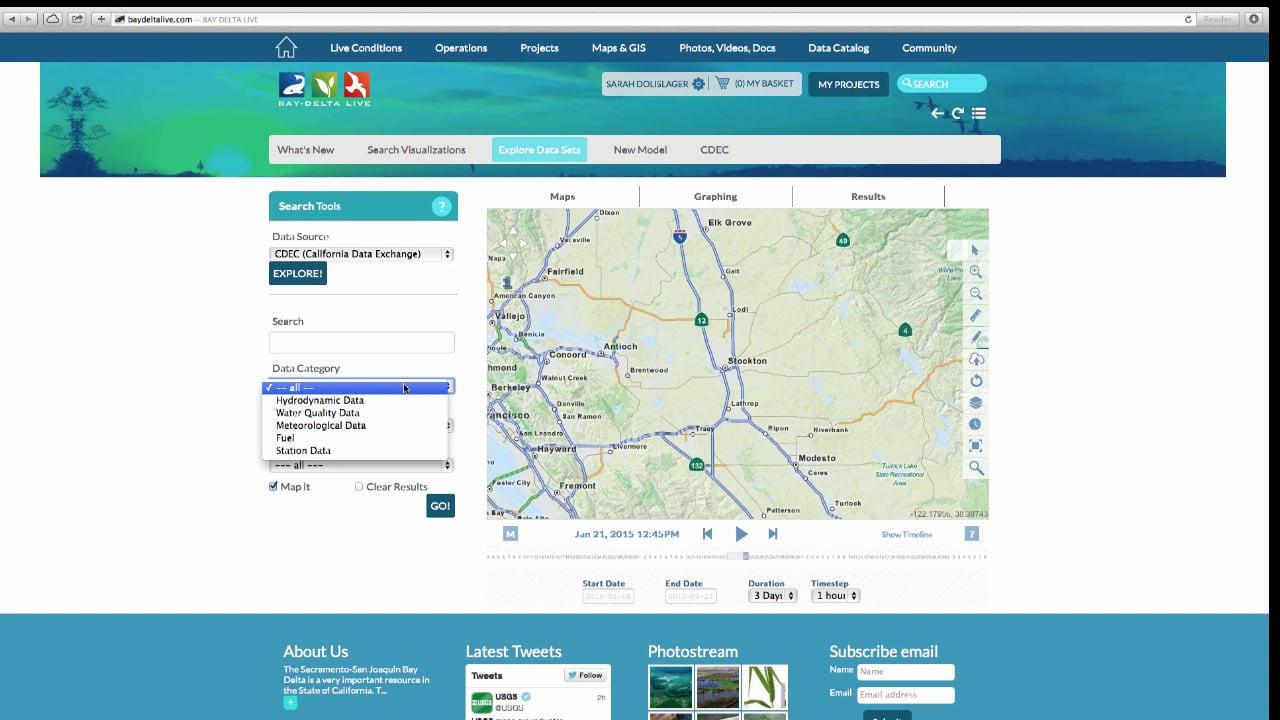The height and width of the screenshot is (720, 1280).
Task: Select the ruler measure tool
Action: pyautogui.click(x=976, y=316)
